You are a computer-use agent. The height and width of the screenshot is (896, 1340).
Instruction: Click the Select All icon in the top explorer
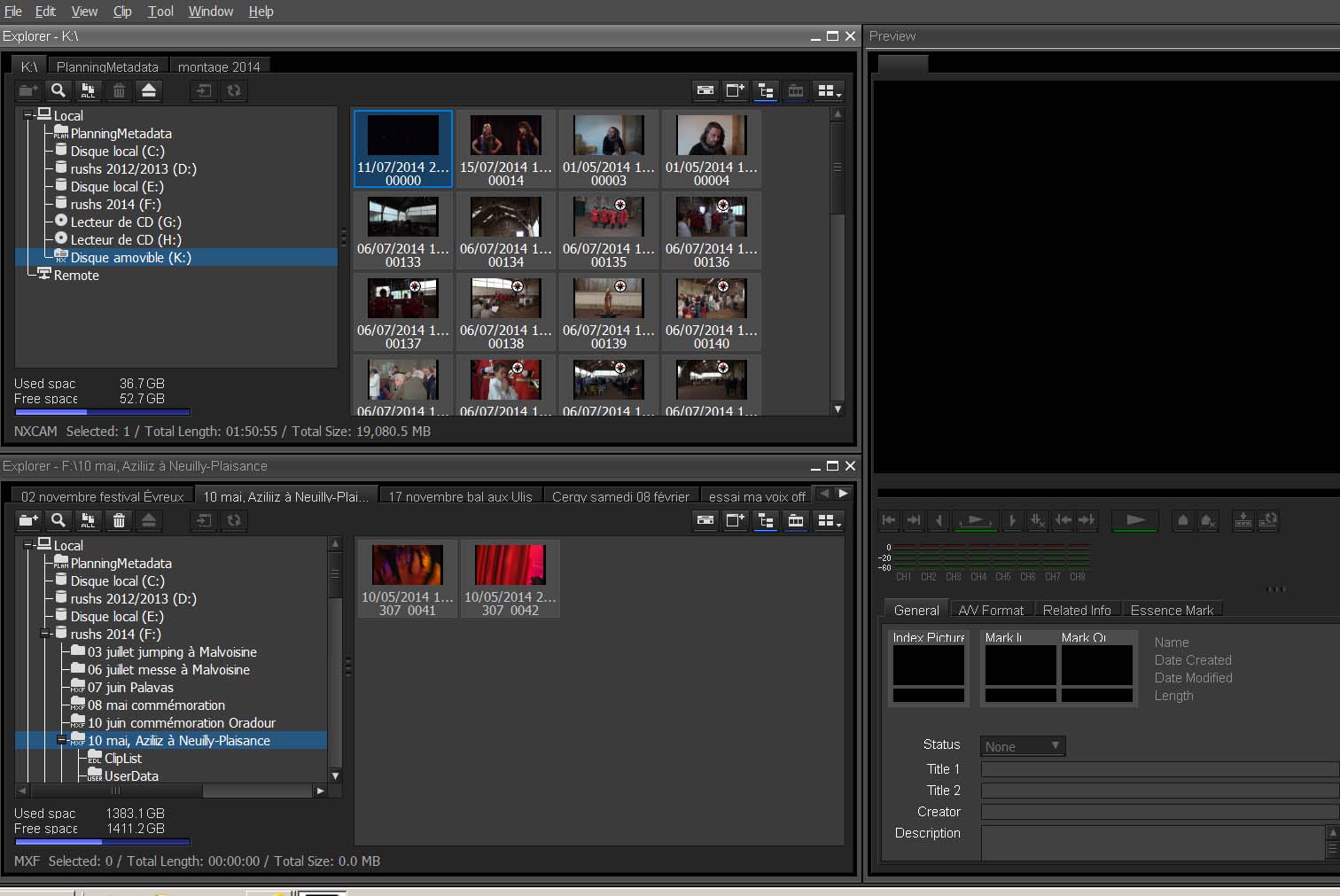tap(88, 90)
